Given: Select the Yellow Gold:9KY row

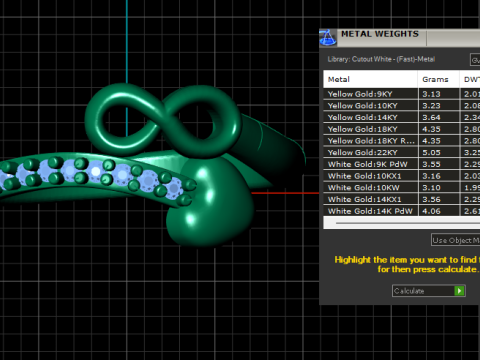Looking at the screenshot, I should pos(402,94).
